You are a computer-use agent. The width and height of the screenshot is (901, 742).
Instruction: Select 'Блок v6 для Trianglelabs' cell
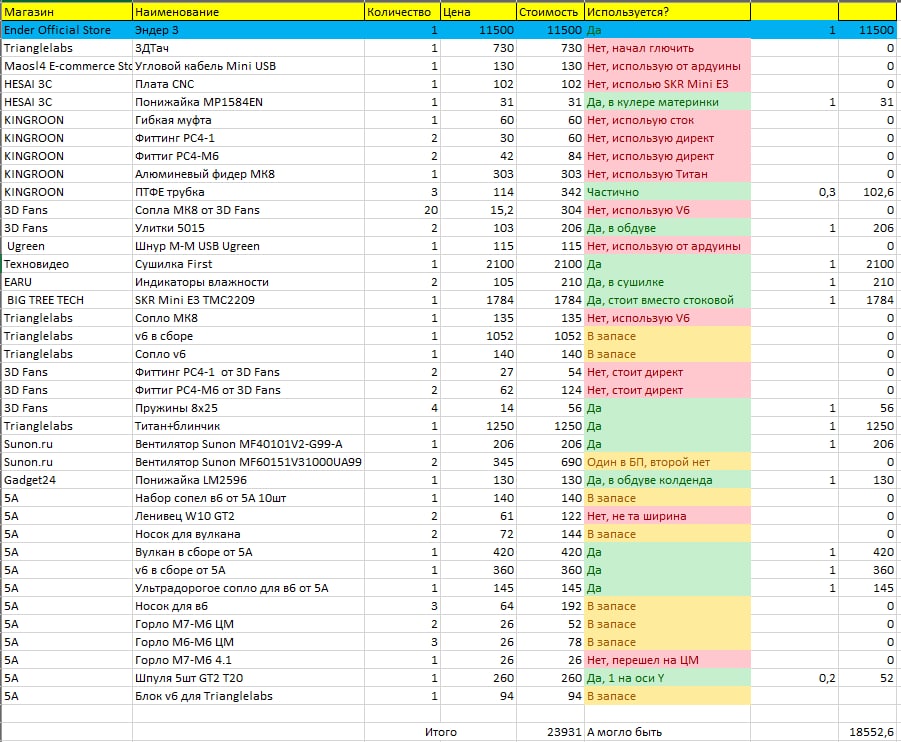point(248,696)
